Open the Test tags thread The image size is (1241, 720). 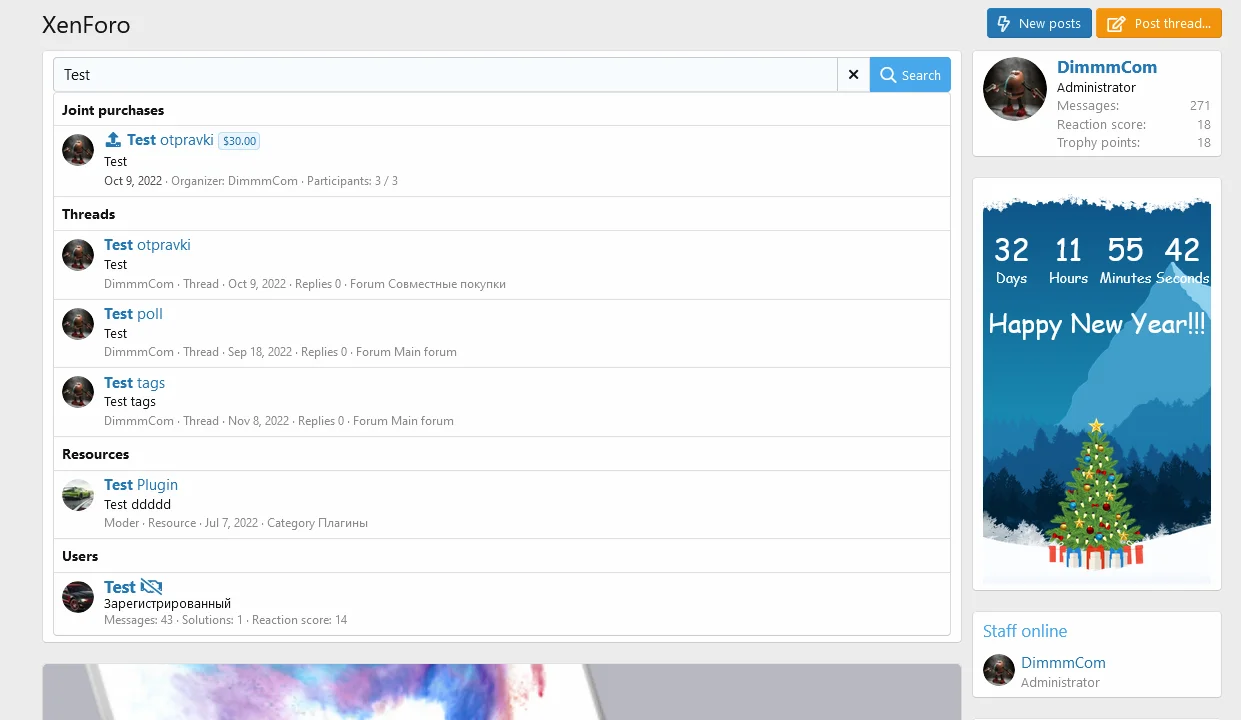coord(134,383)
